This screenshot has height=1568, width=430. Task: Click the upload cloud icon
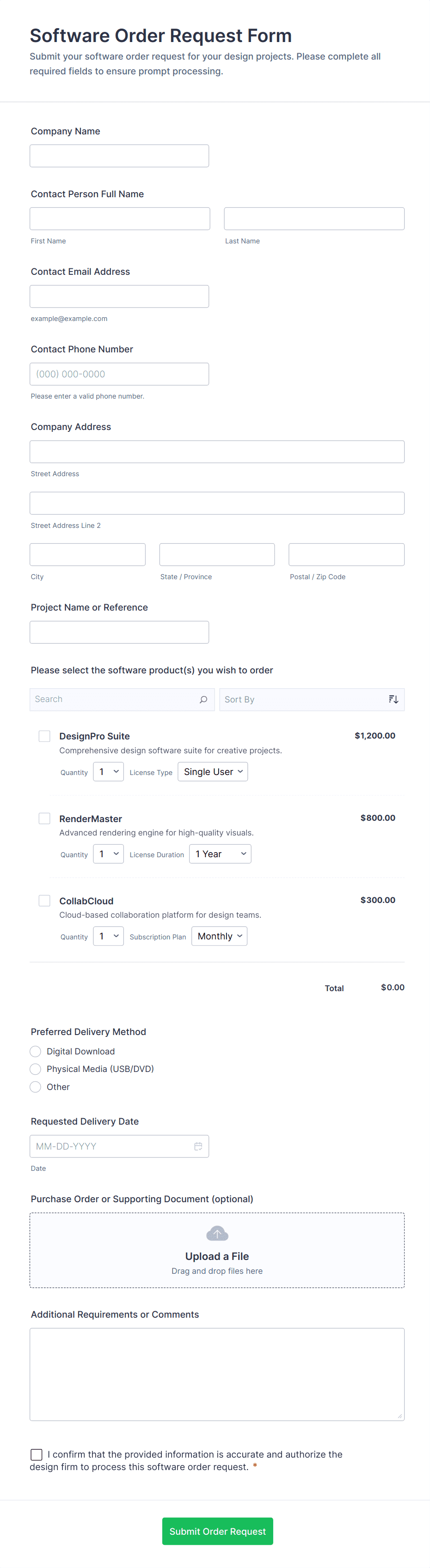coord(217,1234)
